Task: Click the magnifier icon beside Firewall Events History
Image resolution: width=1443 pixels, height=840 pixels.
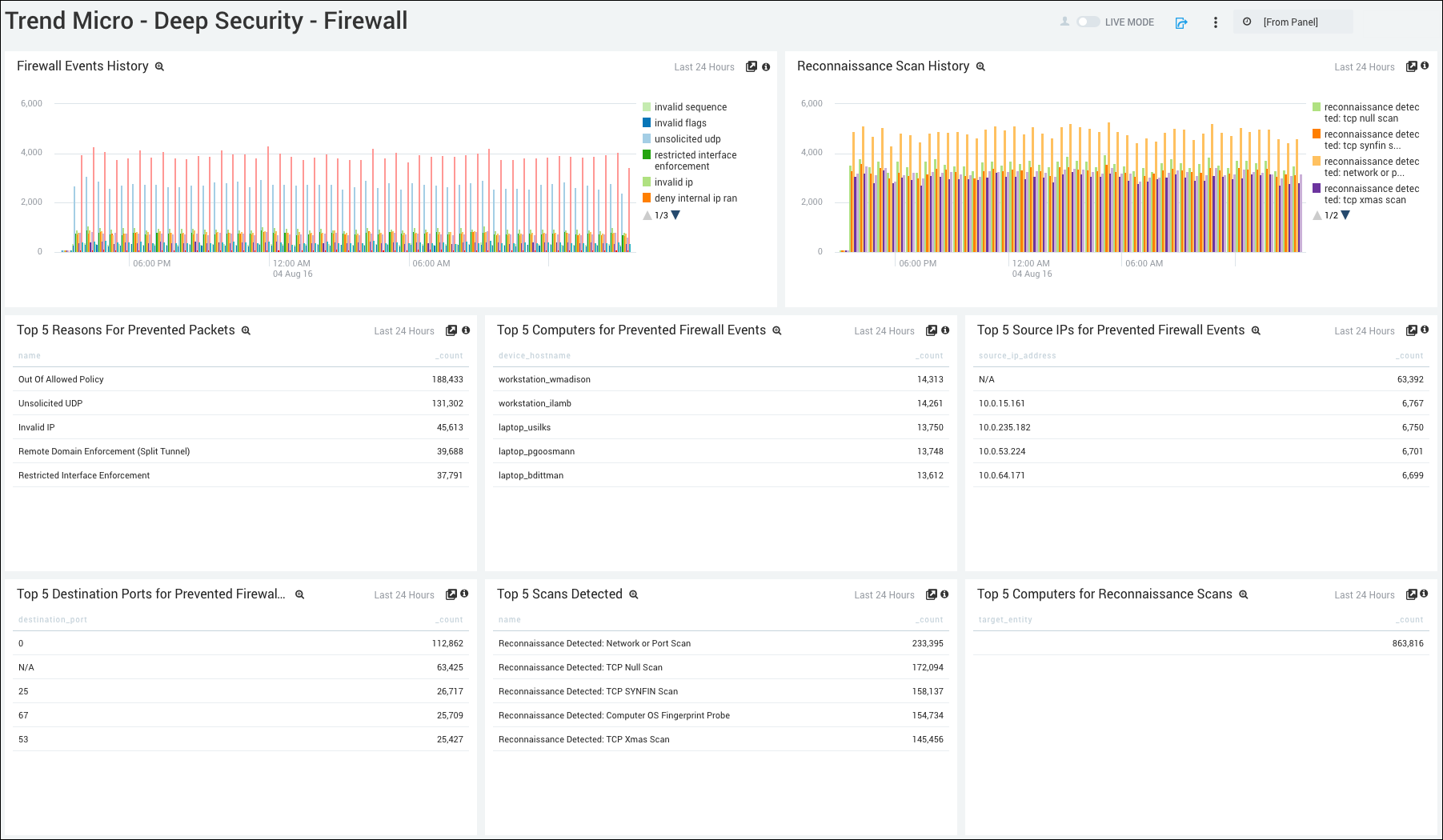Action: pyautogui.click(x=159, y=66)
